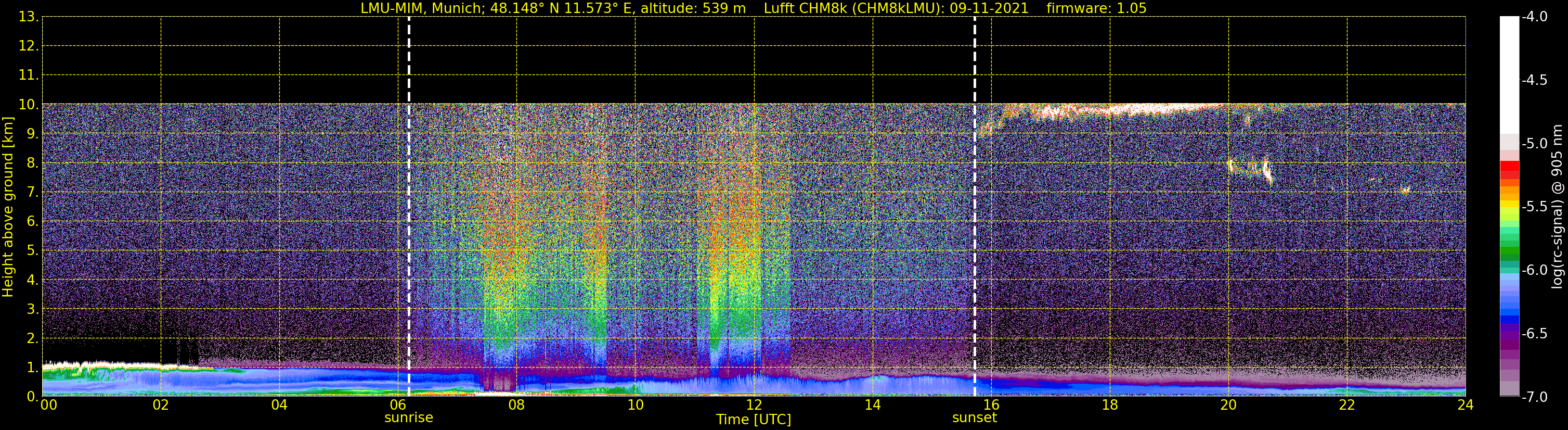Click the '4.' height axis tick label

(32, 280)
